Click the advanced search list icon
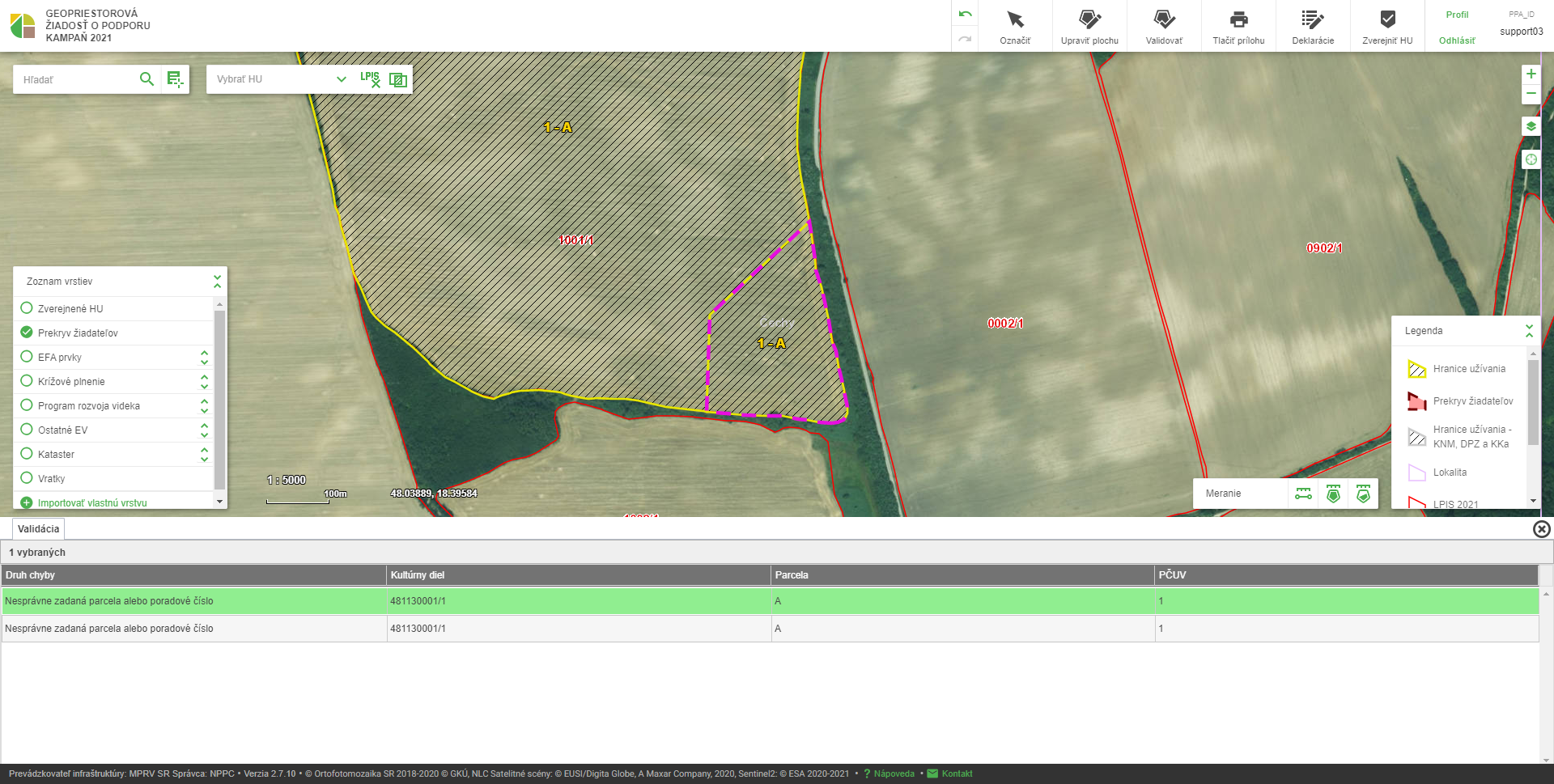Screen dimensions: 1554x784 pyautogui.click(x=175, y=78)
